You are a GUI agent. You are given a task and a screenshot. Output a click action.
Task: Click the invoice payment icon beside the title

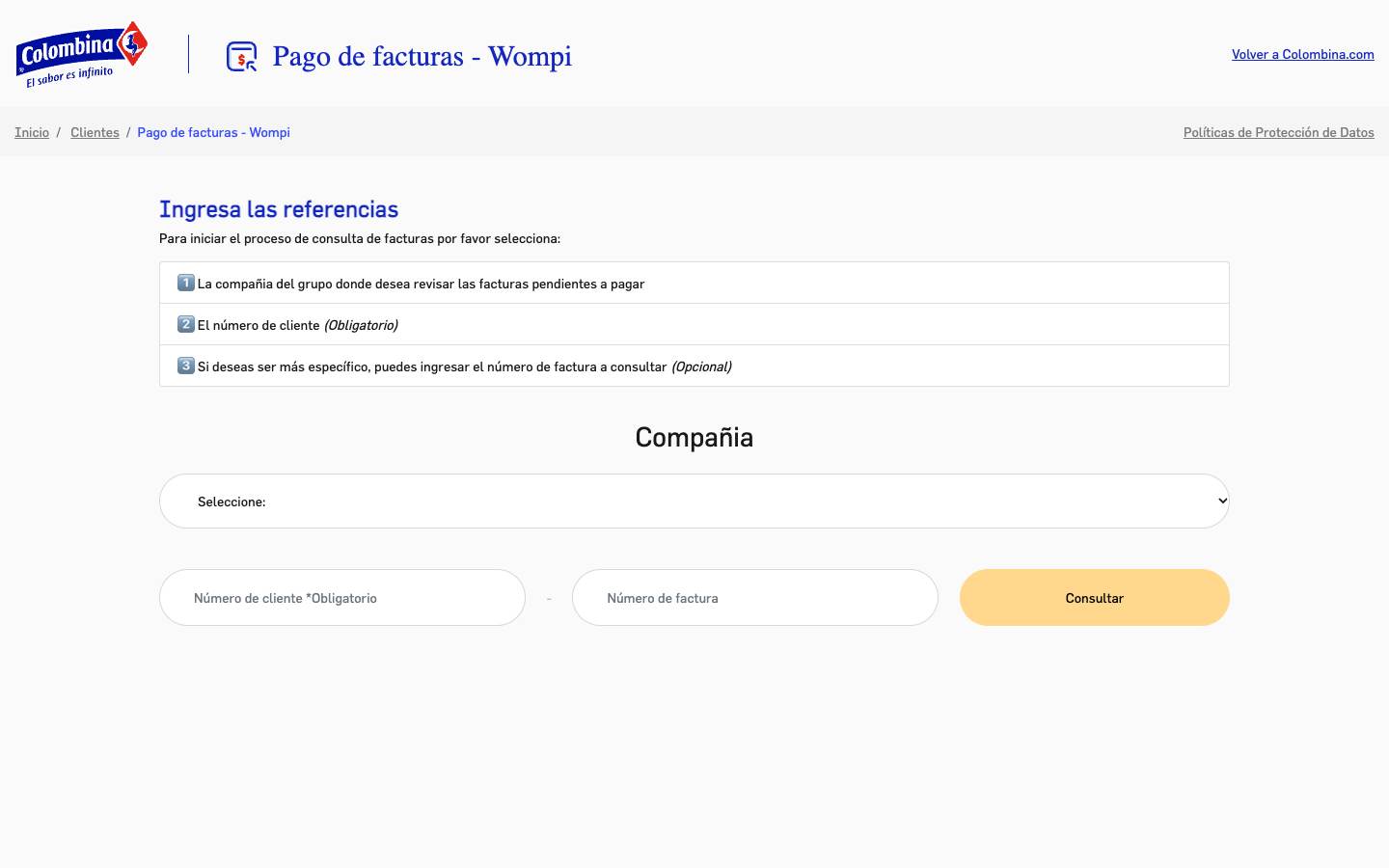tap(241, 57)
